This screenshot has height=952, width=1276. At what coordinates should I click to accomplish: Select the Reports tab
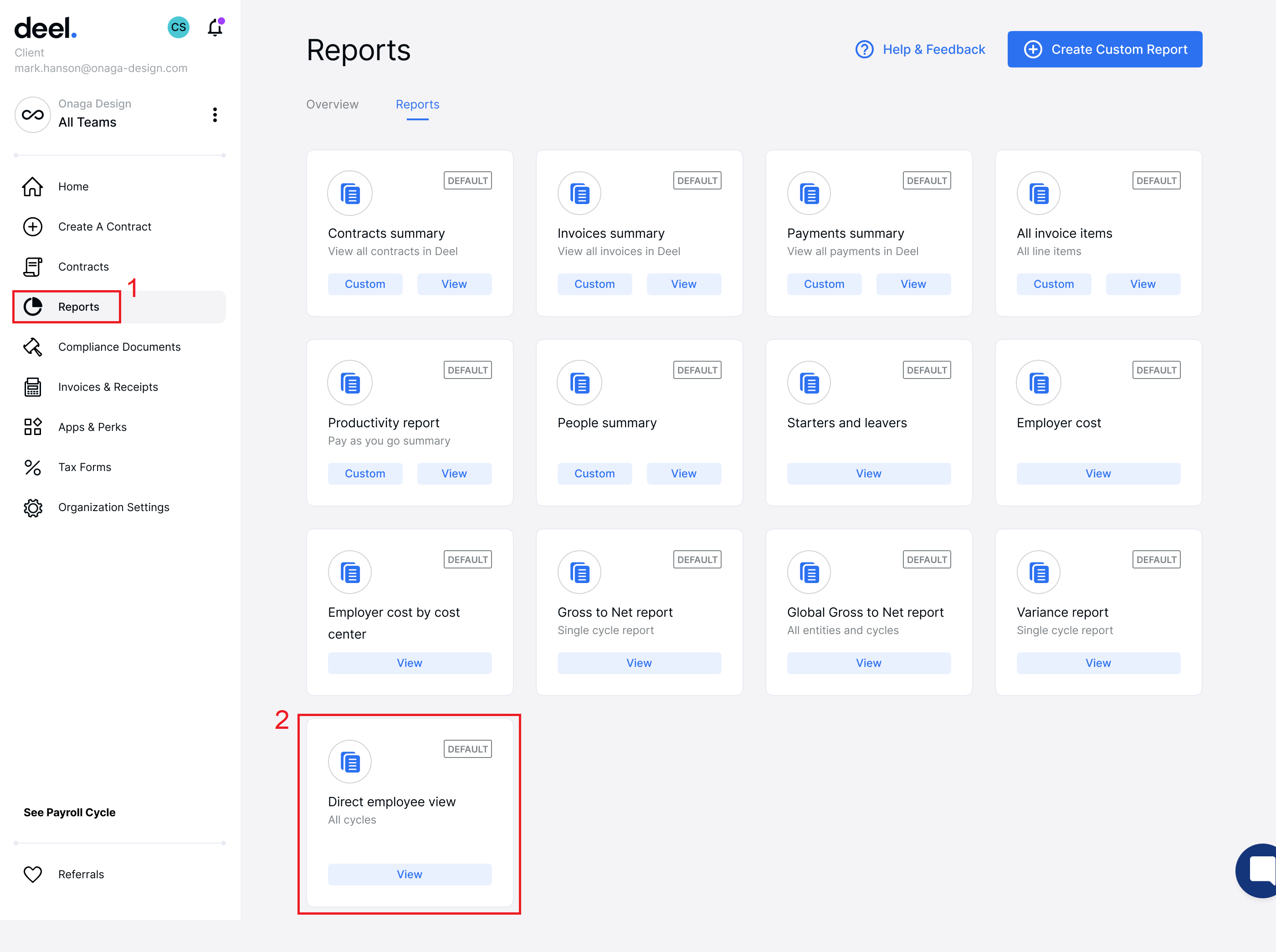click(417, 104)
